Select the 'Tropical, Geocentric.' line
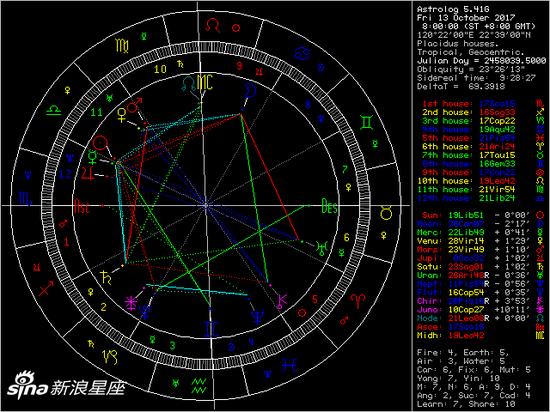 click(471, 52)
